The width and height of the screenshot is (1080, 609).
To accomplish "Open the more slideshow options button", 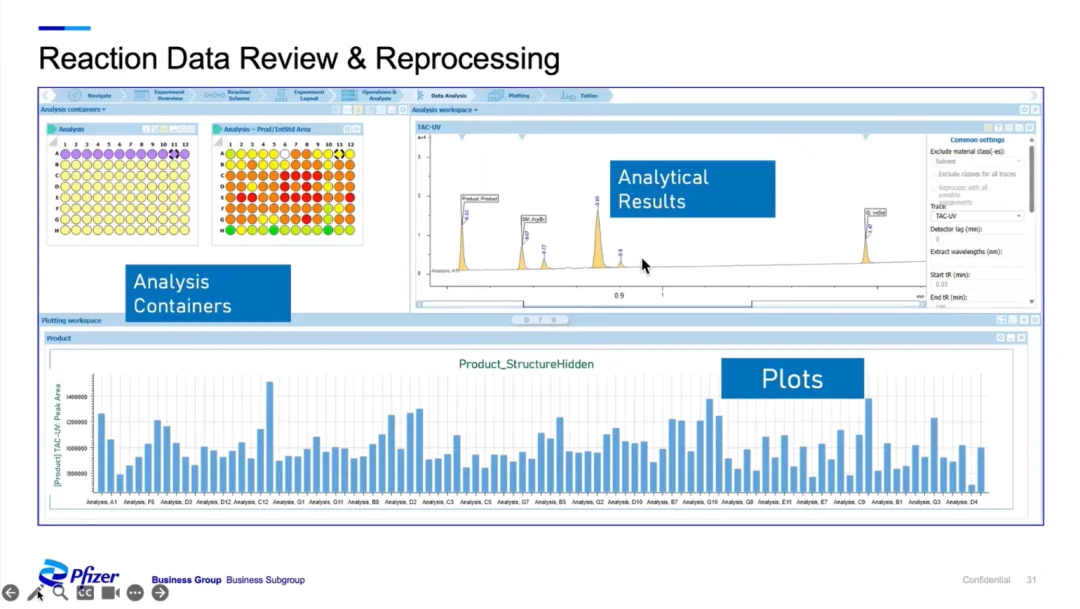I will (x=135, y=592).
